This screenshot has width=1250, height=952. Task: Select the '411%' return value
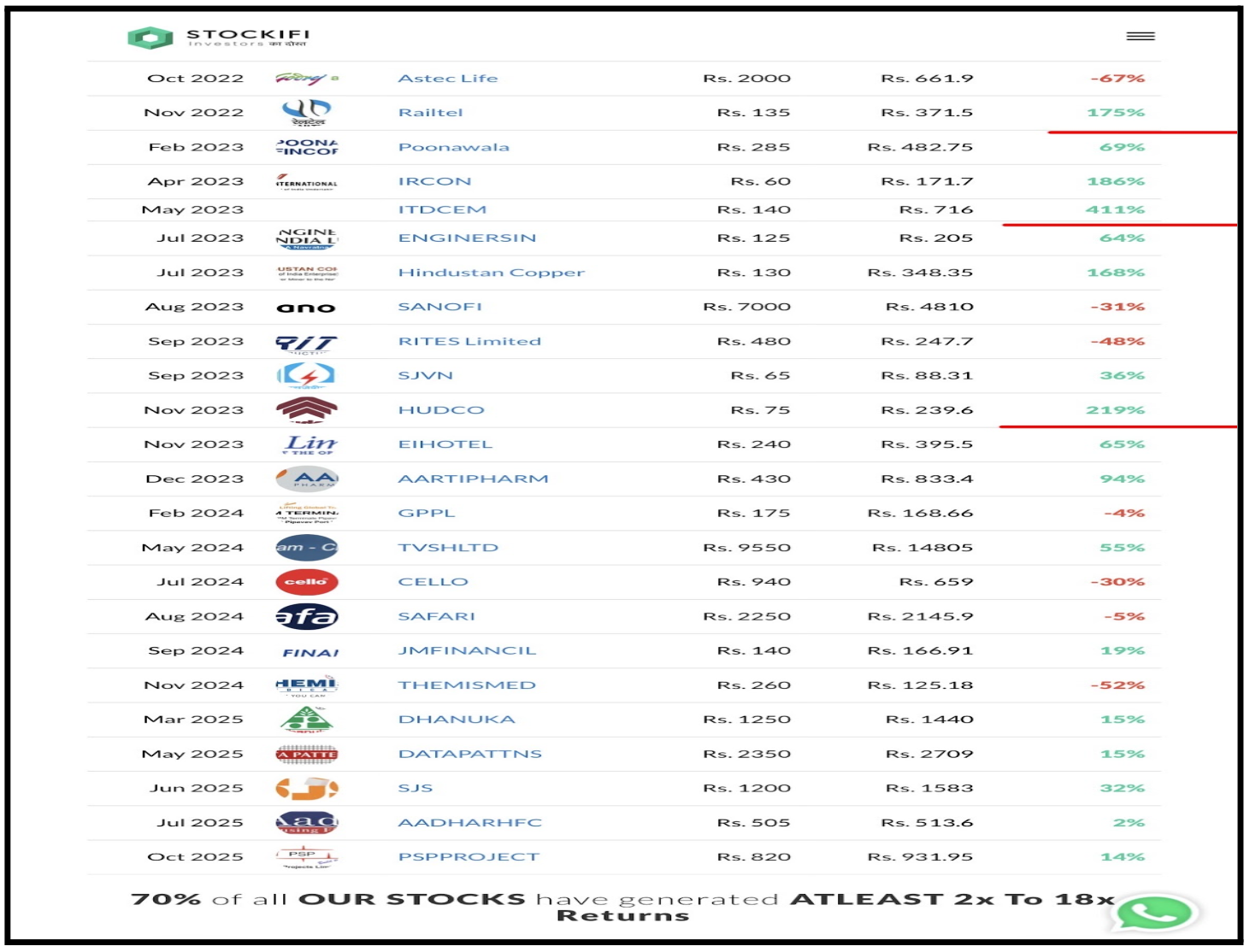(x=1115, y=209)
